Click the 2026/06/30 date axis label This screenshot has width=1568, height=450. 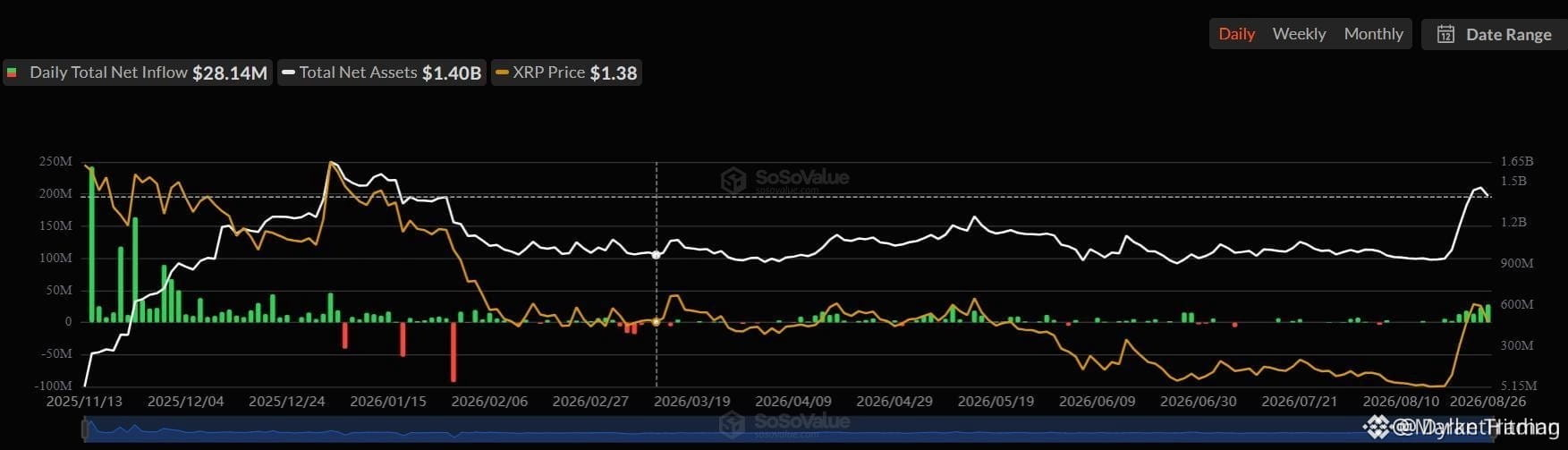tap(1199, 401)
